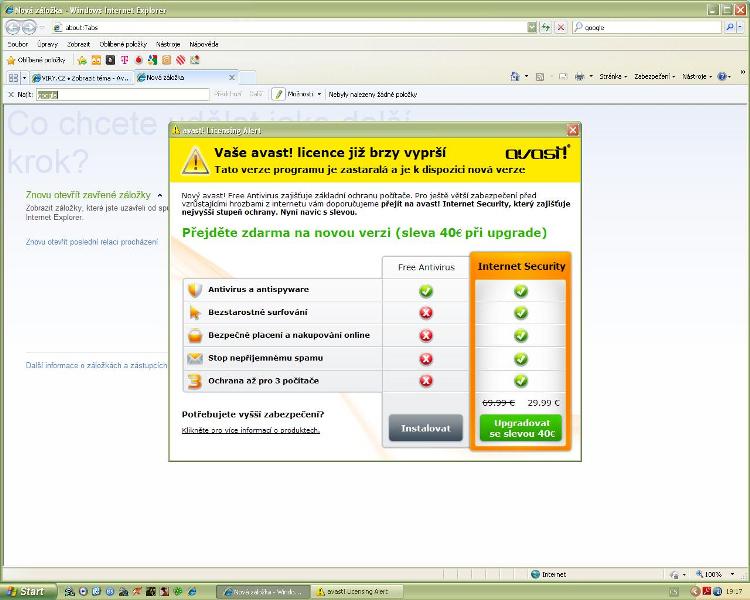Click the IE Back navigation arrow
The width and height of the screenshot is (750, 600).
[x=13, y=27]
